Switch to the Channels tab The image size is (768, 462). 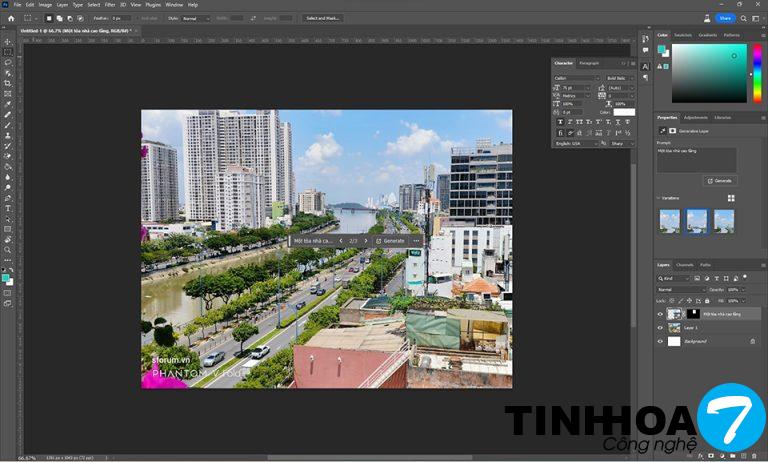[x=685, y=265]
